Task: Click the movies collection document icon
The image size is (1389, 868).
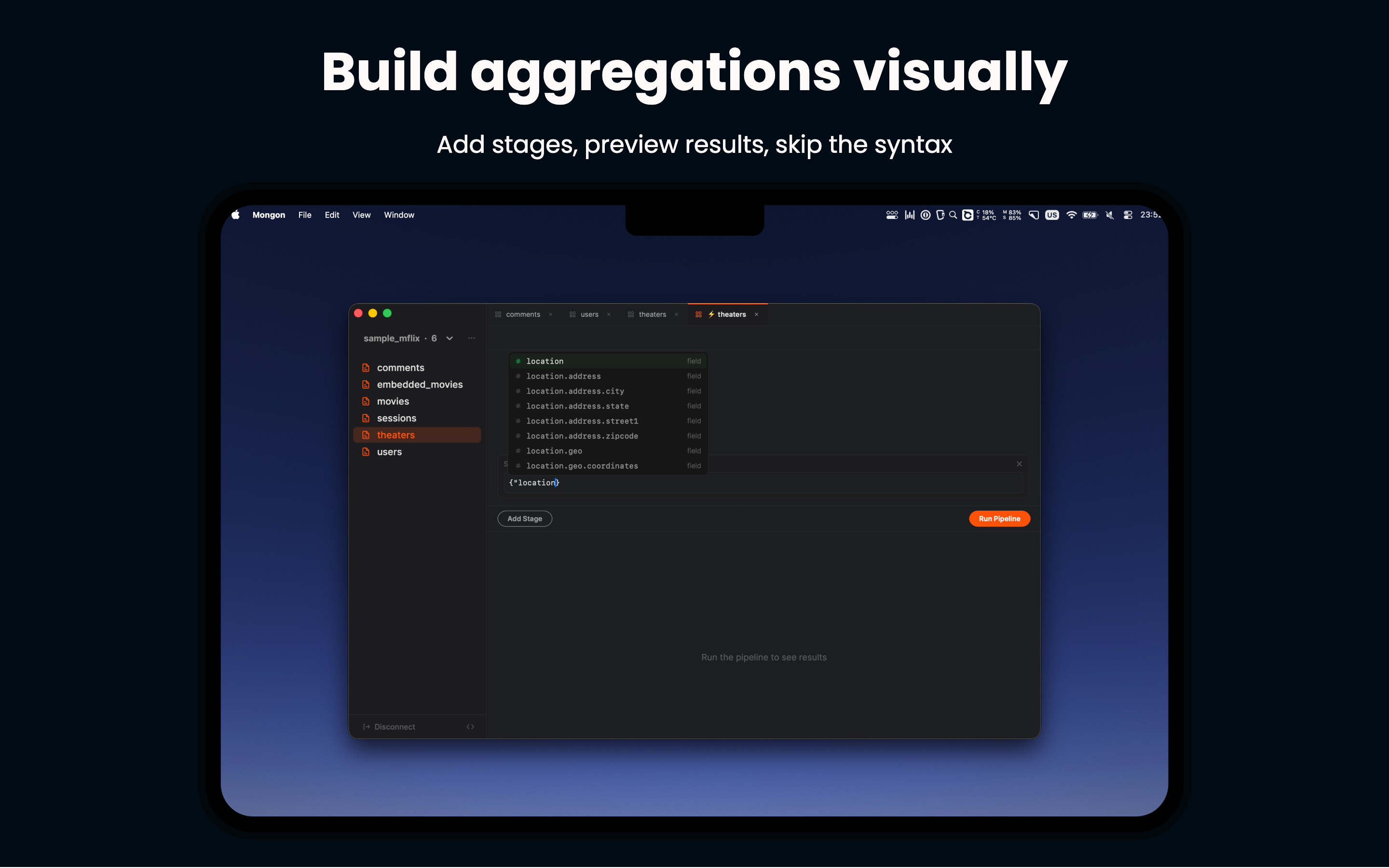Action: pos(366,401)
